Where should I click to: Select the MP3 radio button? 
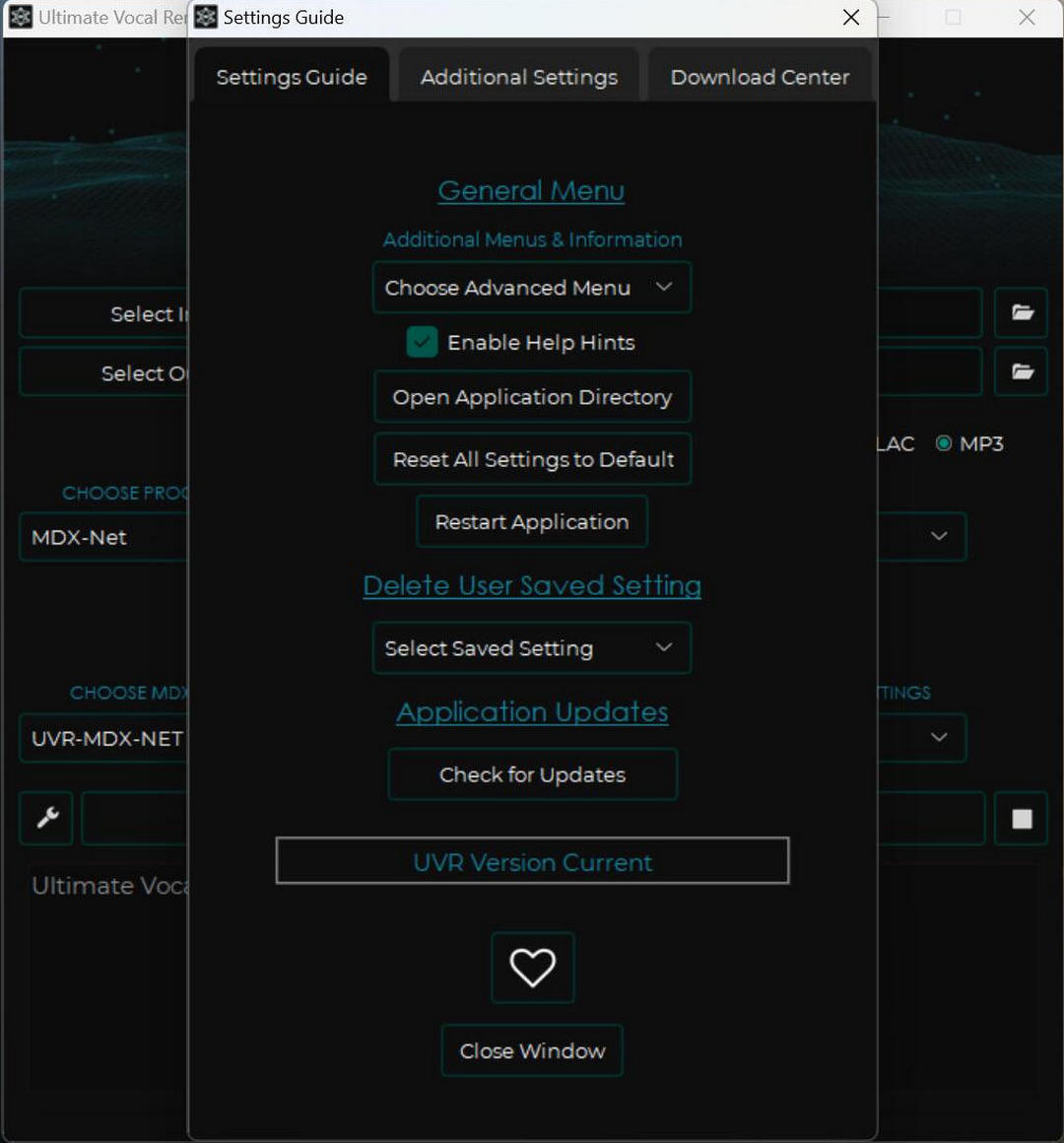[944, 443]
